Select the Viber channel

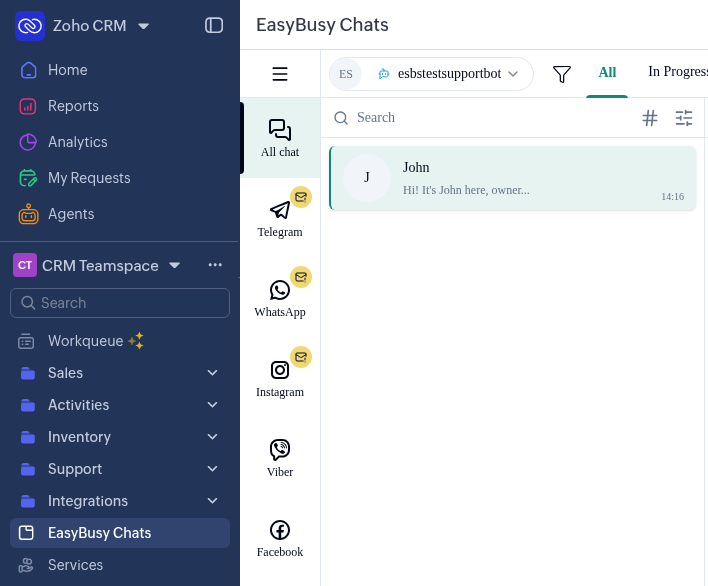(x=280, y=458)
